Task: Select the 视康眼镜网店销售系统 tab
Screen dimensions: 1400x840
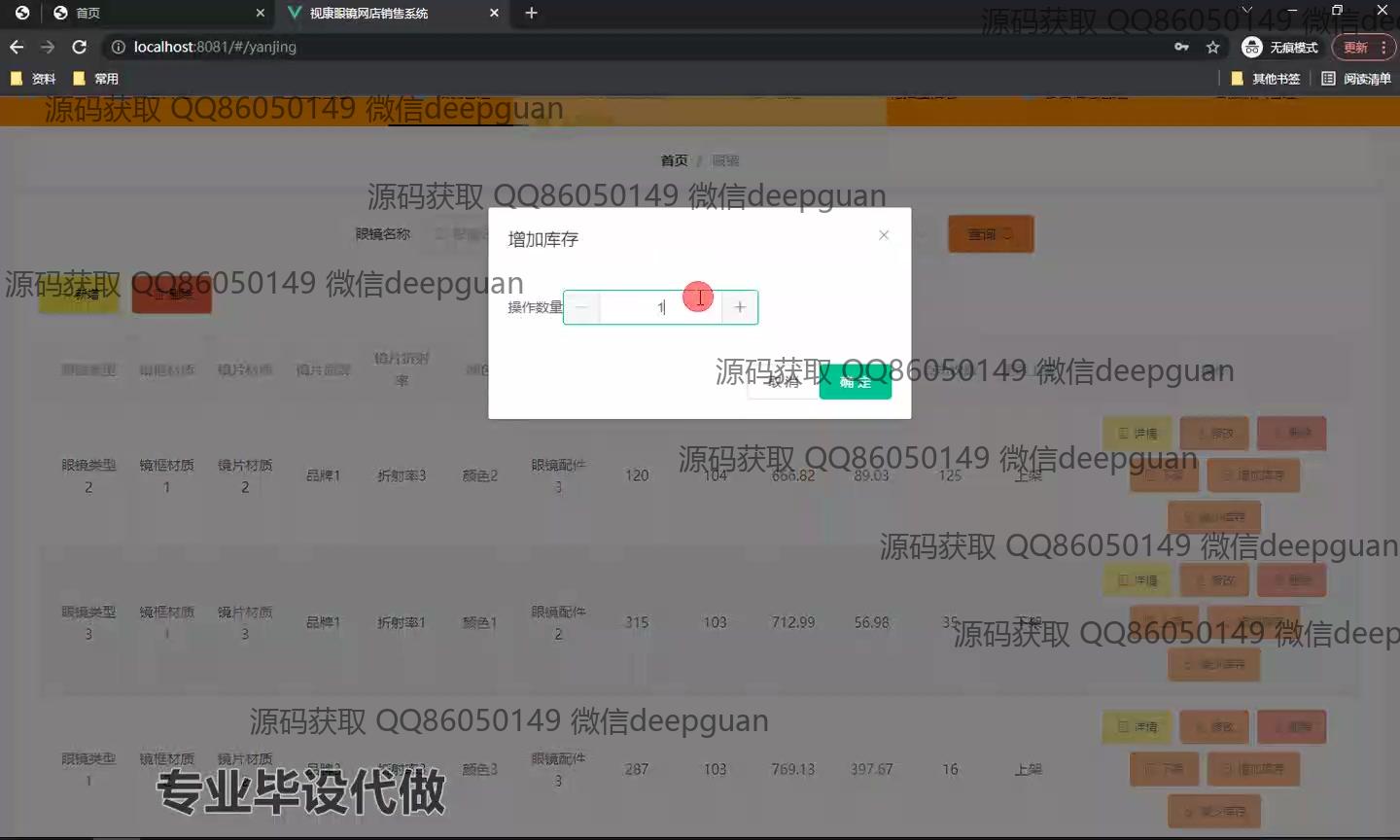Action: 389,13
